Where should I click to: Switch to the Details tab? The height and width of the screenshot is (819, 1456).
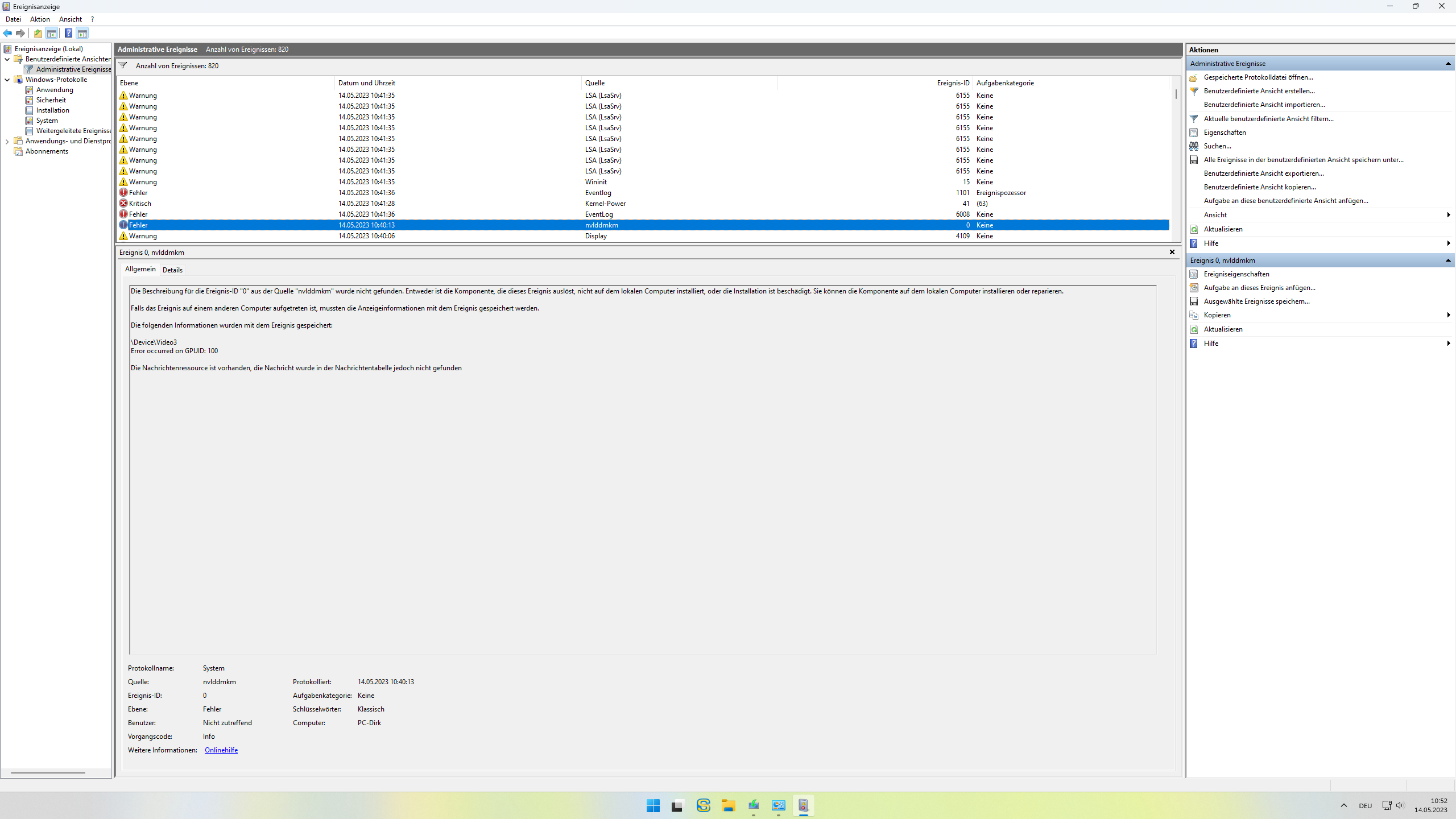pos(172,270)
